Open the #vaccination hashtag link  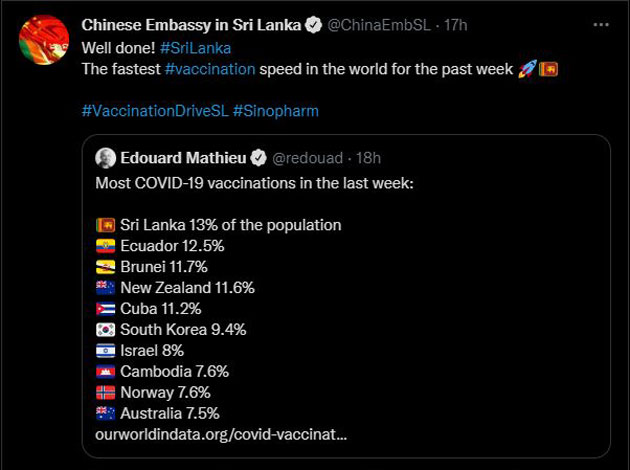coord(210,69)
